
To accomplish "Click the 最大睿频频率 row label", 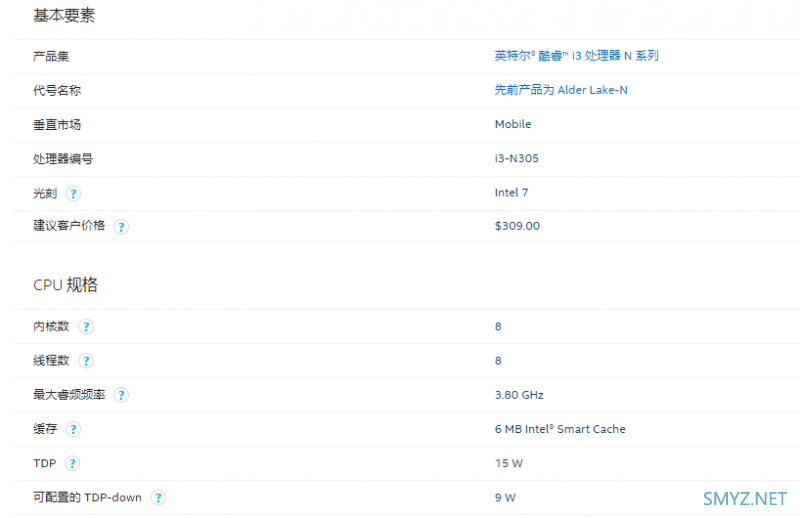I will tap(69, 394).
